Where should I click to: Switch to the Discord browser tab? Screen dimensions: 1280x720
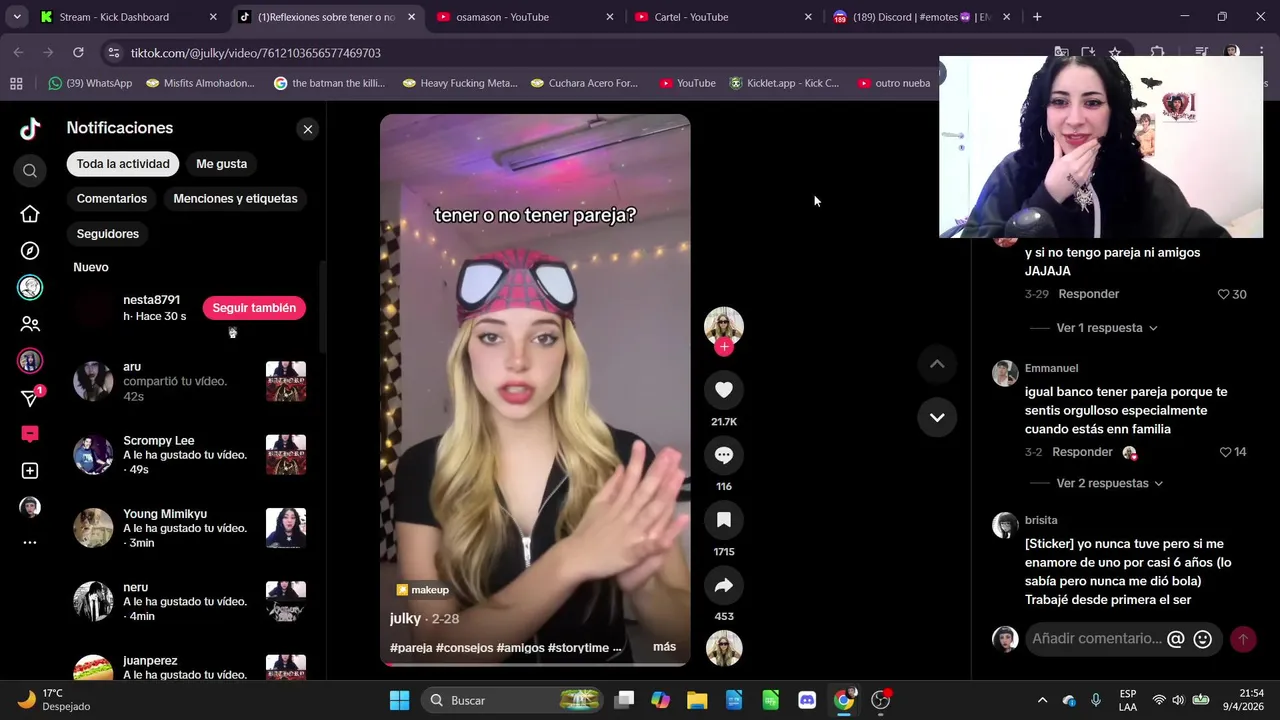[x=921, y=17]
